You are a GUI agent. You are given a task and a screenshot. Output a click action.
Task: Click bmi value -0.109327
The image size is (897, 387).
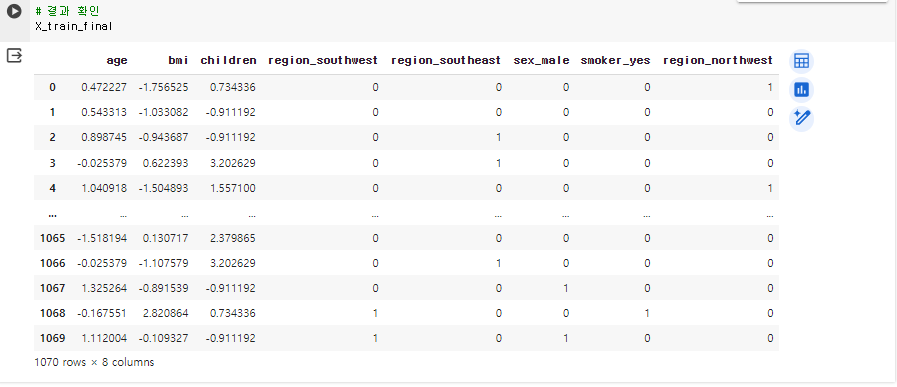164,338
